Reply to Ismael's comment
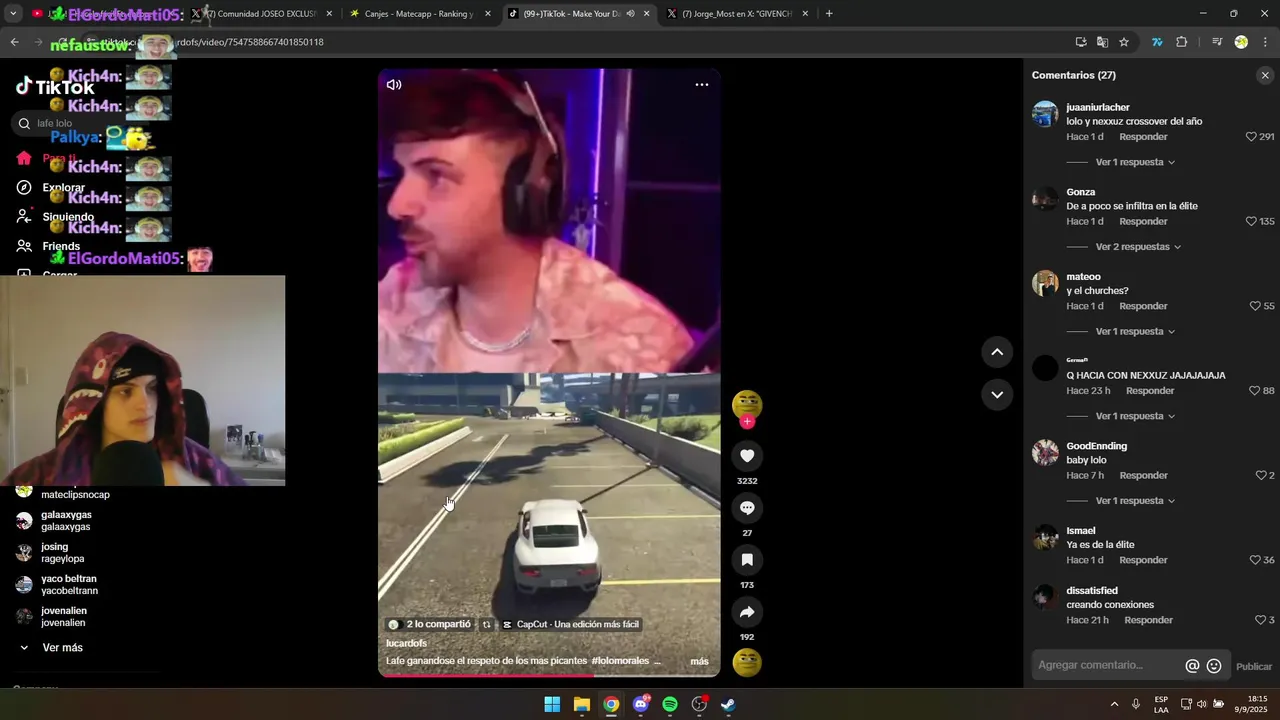This screenshot has height=720, width=1280. click(x=1143, y=560)
